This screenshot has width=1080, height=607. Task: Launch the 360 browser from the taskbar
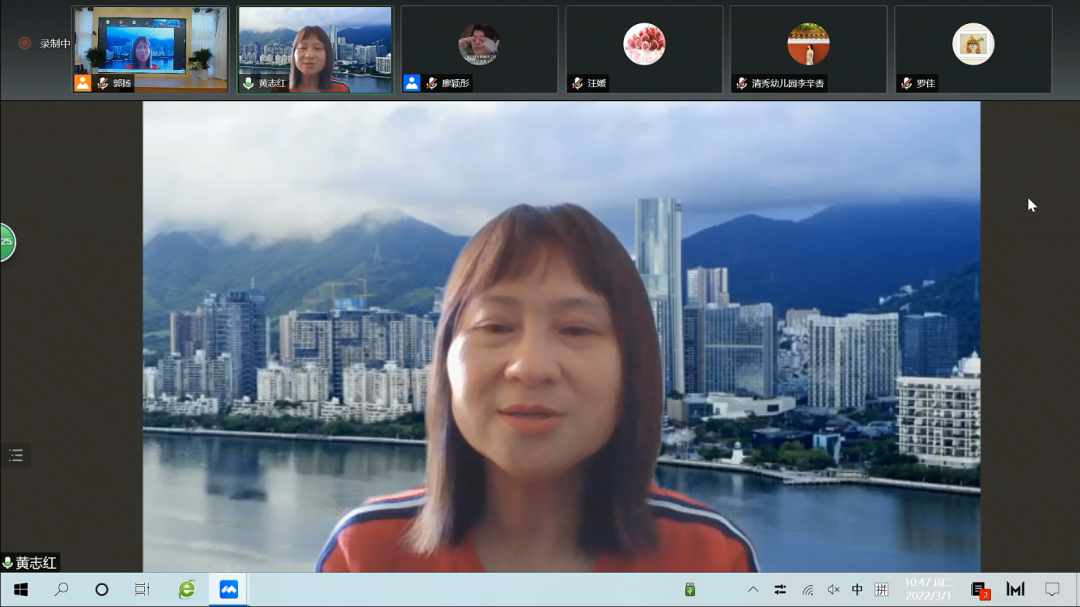pos(187,589)
